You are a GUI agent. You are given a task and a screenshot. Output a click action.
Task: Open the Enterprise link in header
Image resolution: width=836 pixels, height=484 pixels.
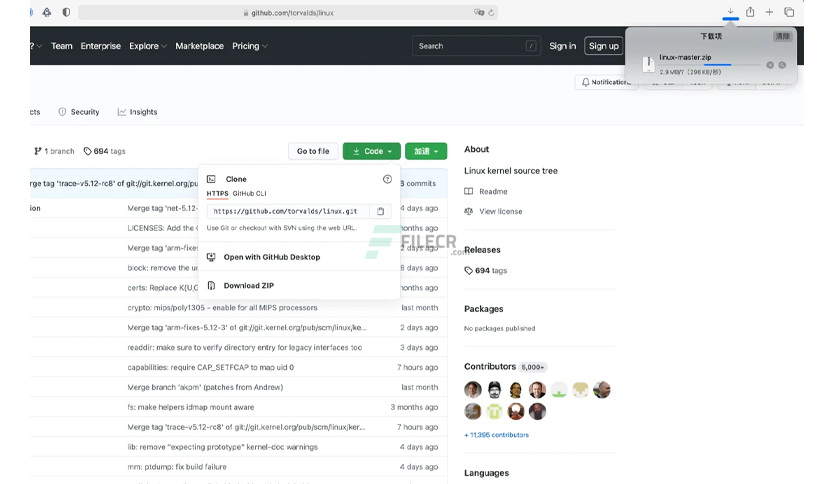pyautogui.click(x=101, y=46)
